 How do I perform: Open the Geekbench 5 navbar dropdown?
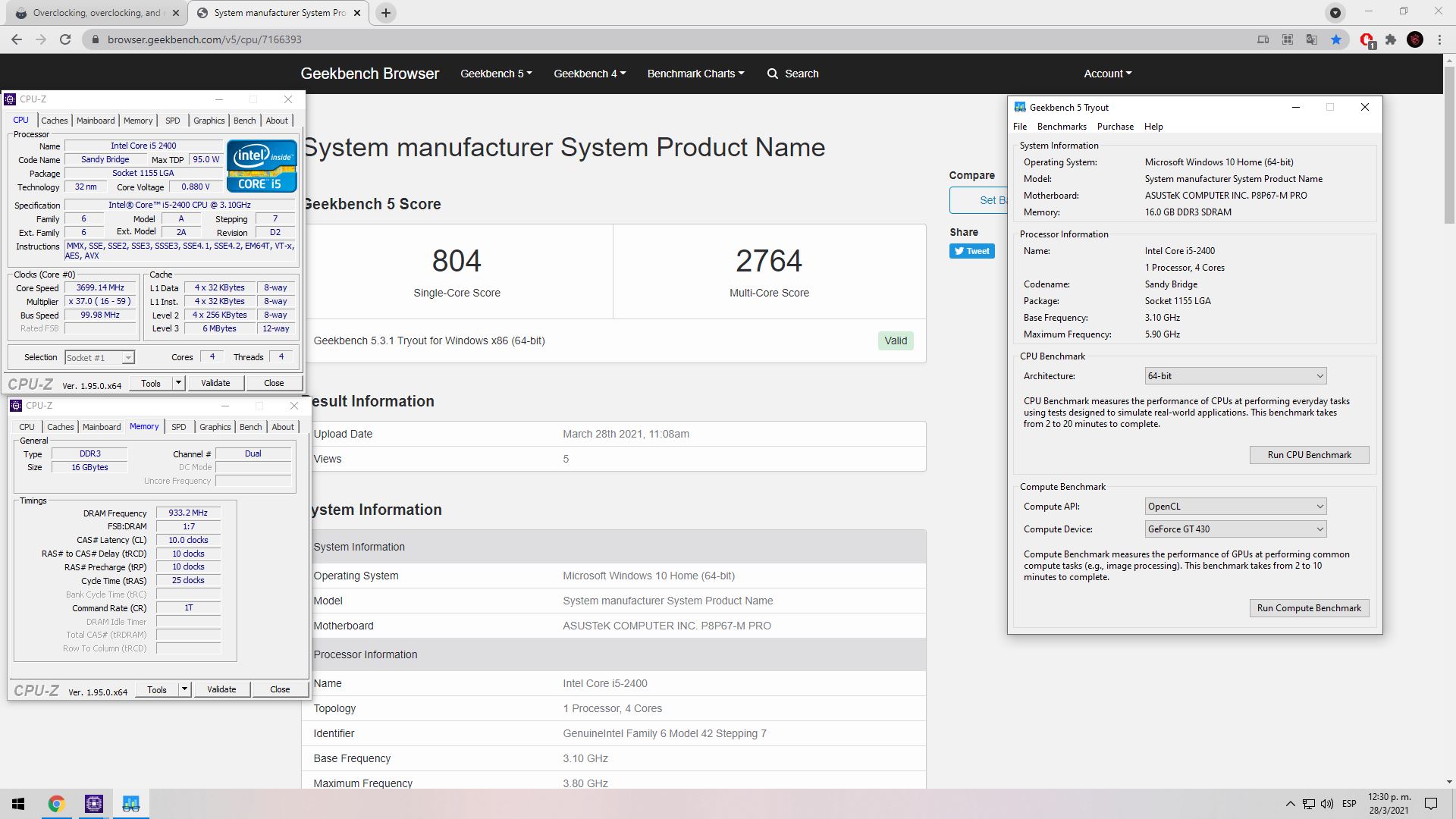click(x=496, y=74)
